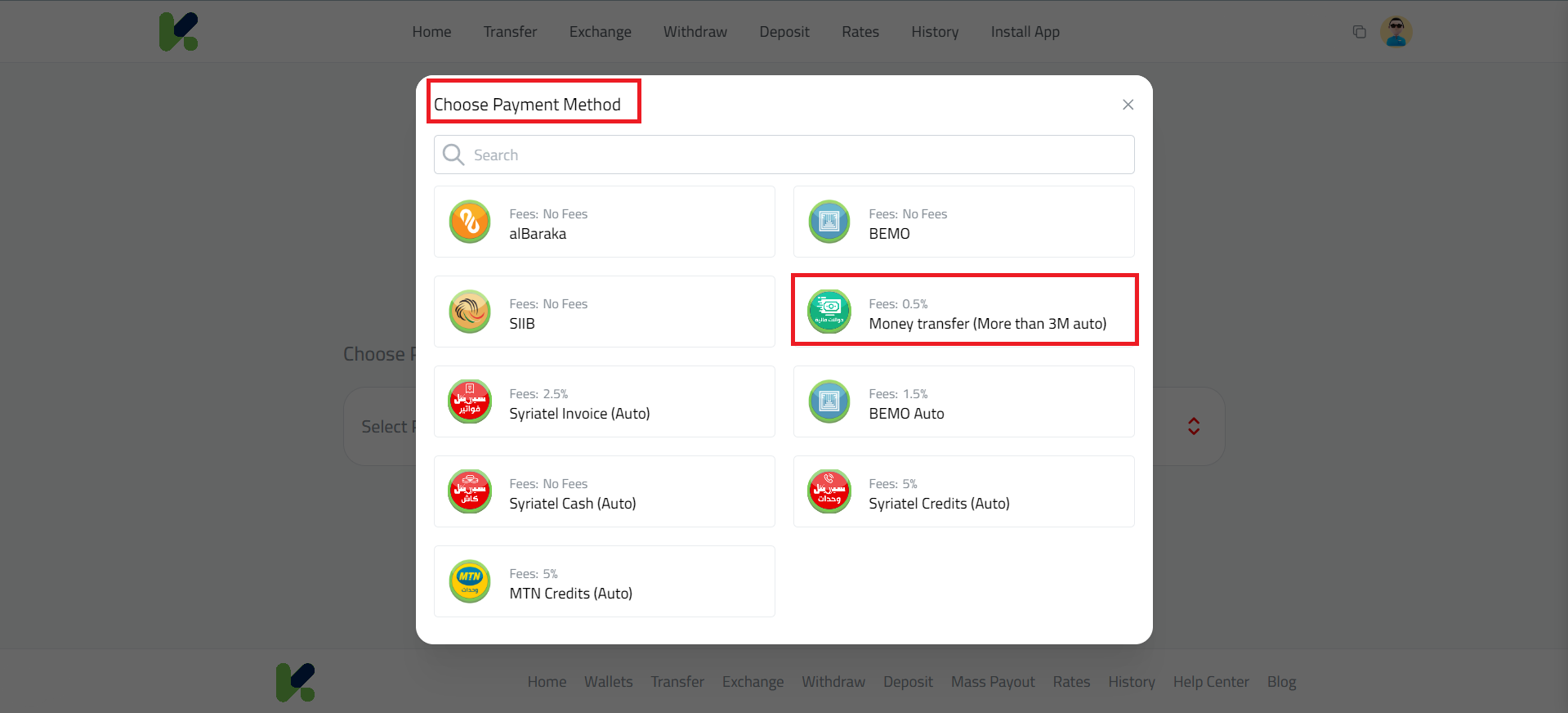Open Mass Payout footer link
The image size is (1568, 713).
point(993,682)
